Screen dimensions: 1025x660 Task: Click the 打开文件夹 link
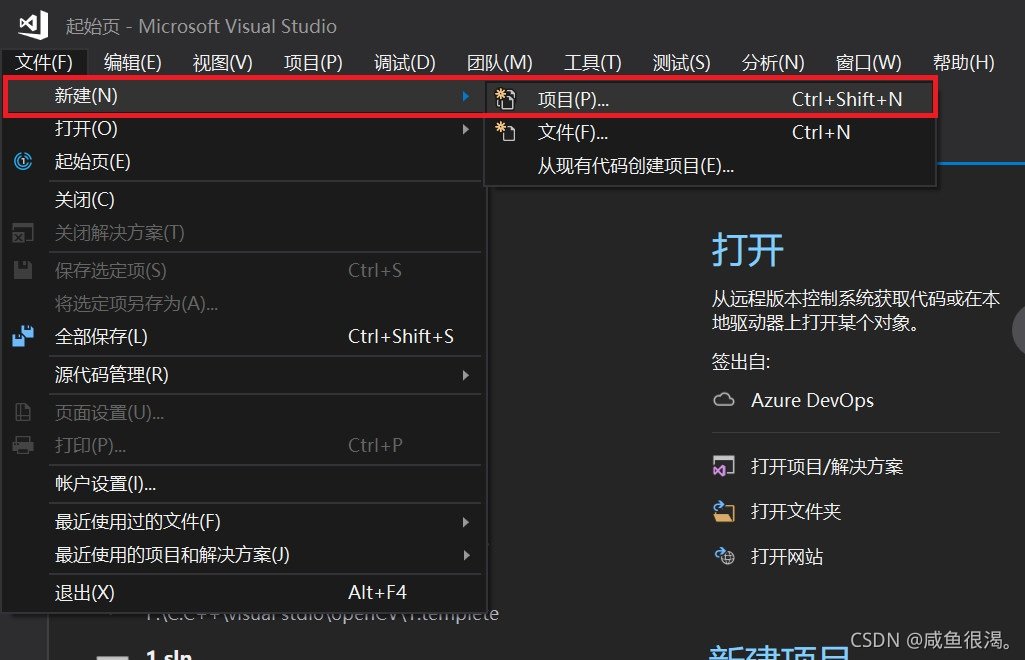tap(796, 511)
